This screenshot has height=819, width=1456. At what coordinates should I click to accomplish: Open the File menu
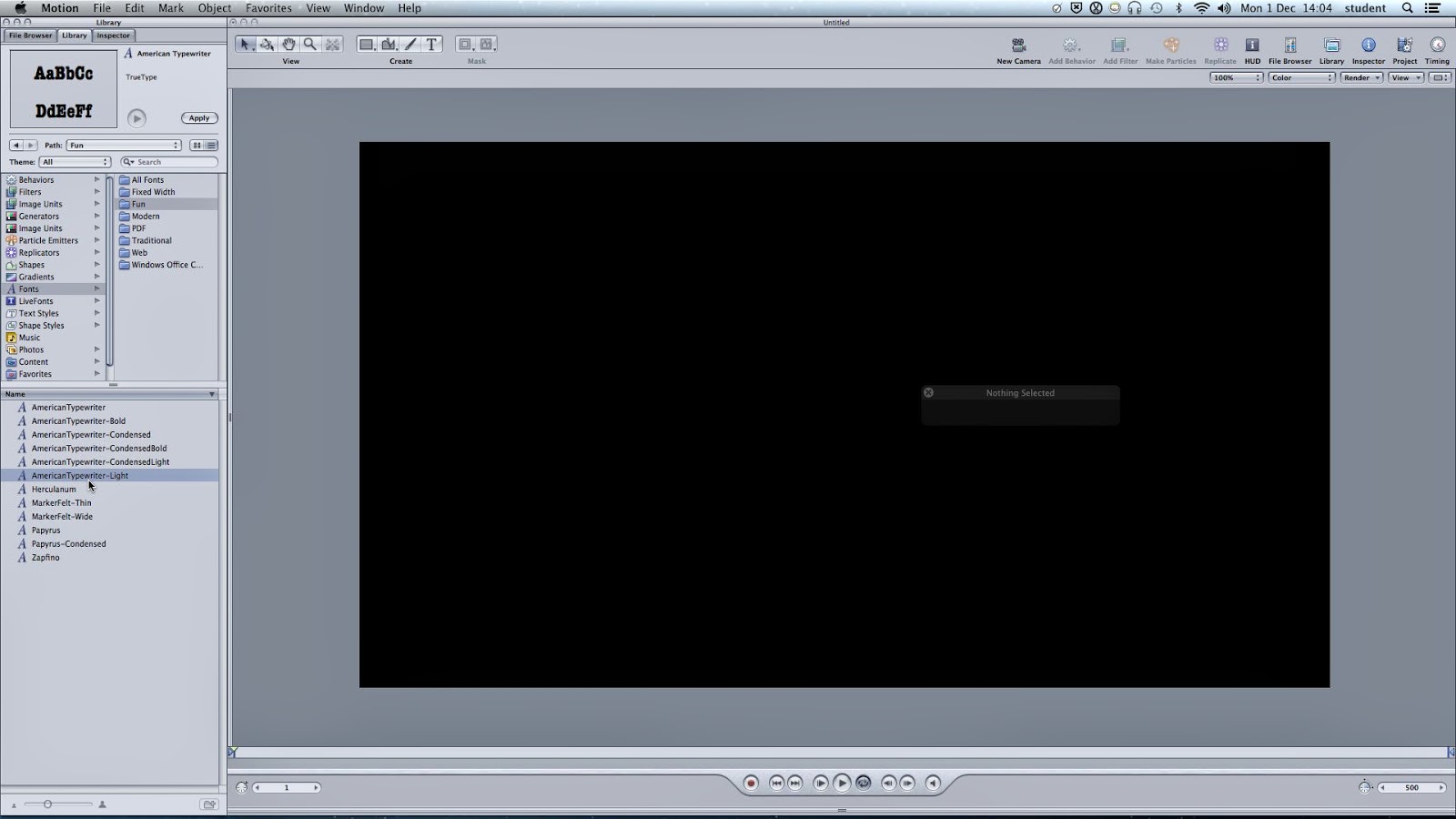[x=102, y=8]
